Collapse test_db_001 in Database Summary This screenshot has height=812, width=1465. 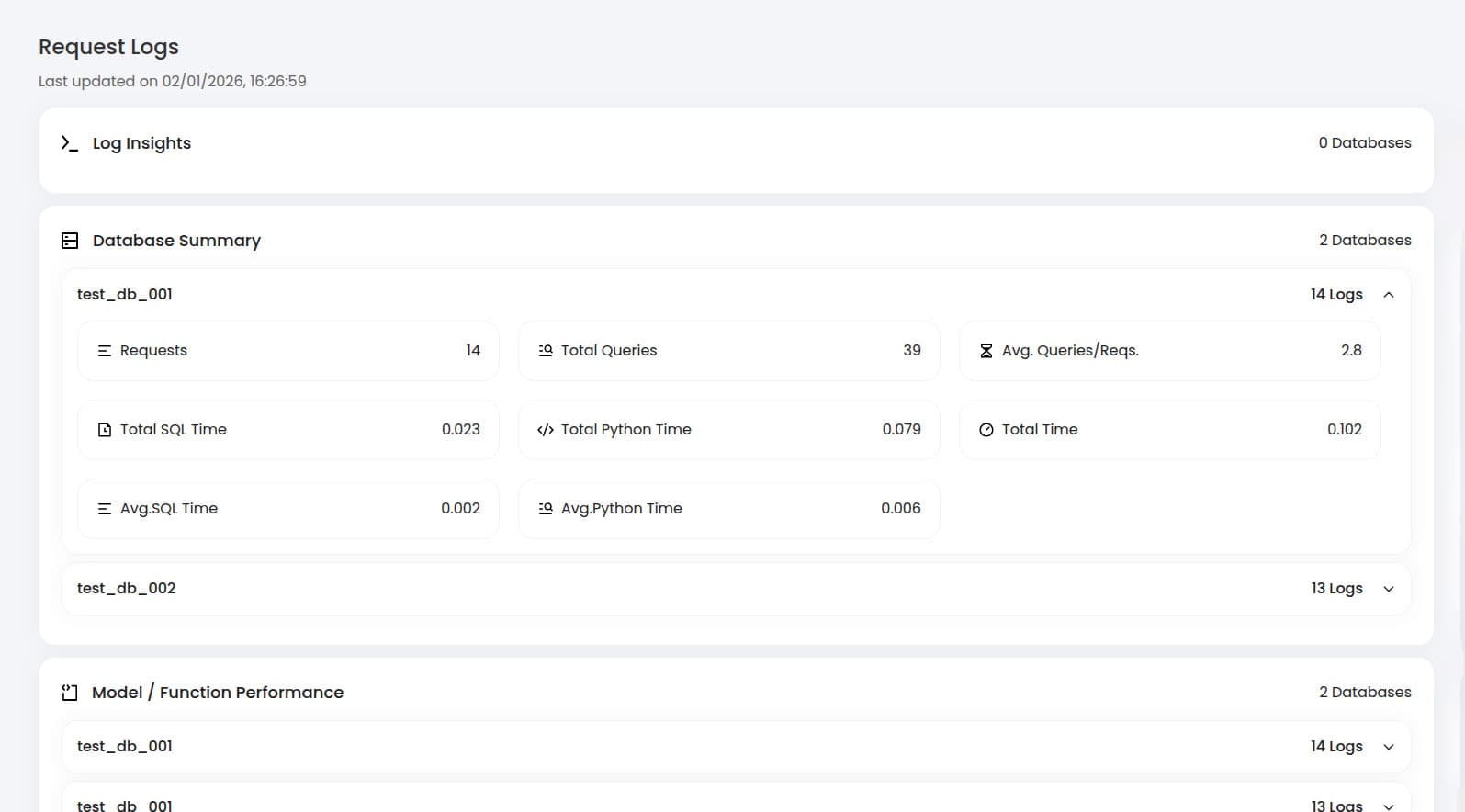[1389, 295]
